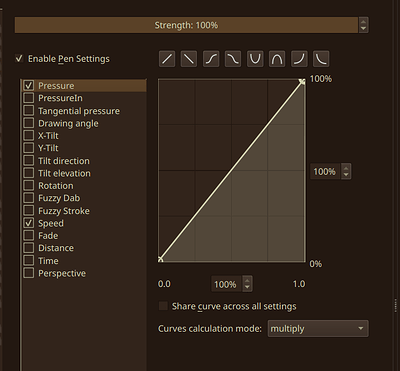
Task: Increase Strength with the up arrow
Action: pos(363,21)
